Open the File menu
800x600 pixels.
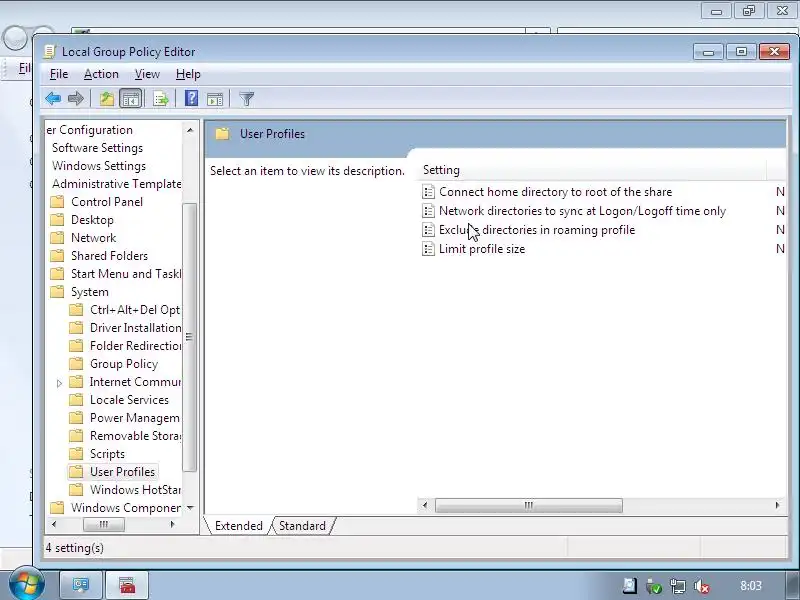pyautogui.click(x=59, y=74)
